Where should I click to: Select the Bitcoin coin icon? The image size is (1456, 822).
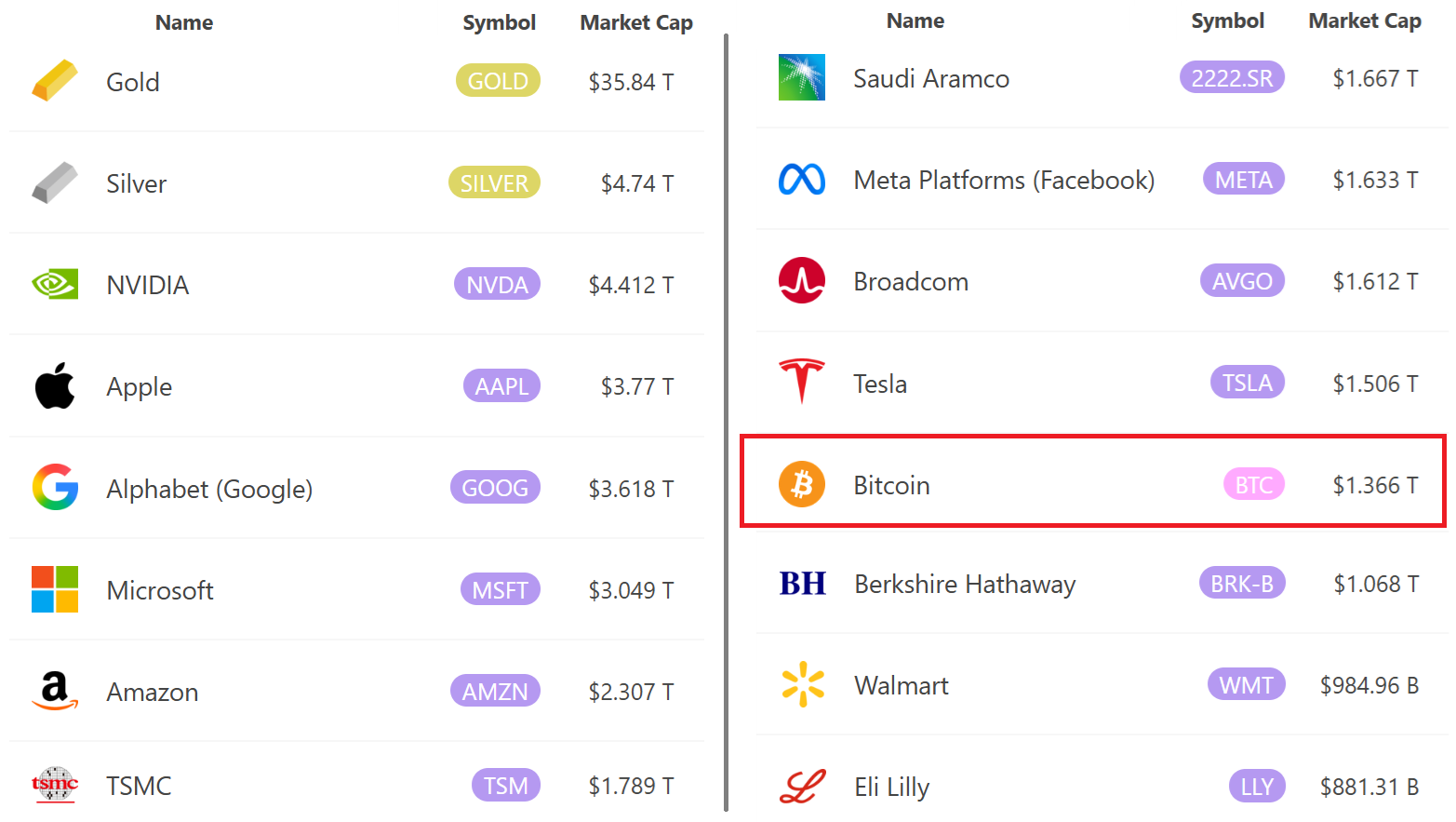tap(802, 484)
